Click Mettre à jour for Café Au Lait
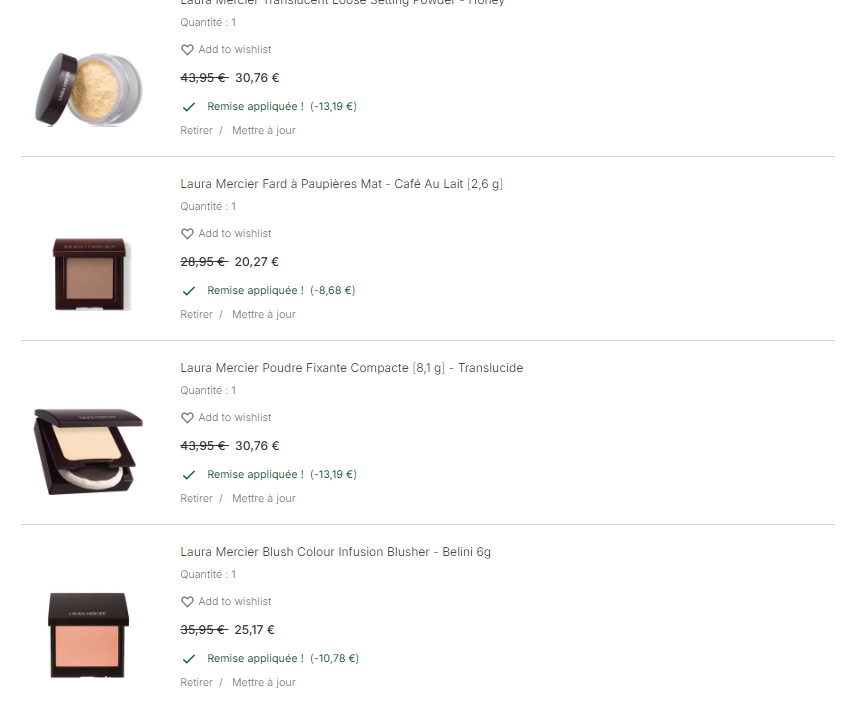Image resolution: width=848 pixels, height=708 pixels. pos(264,314)
